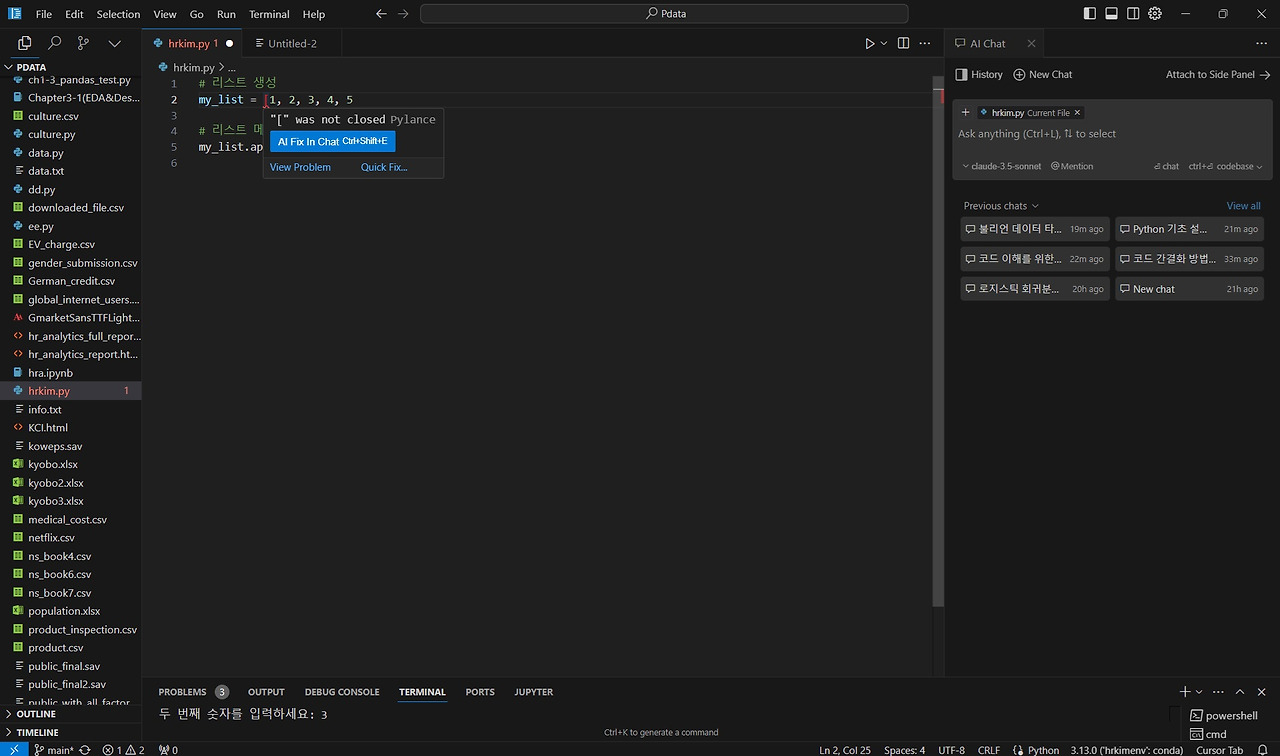Viewport: 1280px width, 756px height.
Task: Toggle the AI pane layout icon
Action: click(1133, 14)
